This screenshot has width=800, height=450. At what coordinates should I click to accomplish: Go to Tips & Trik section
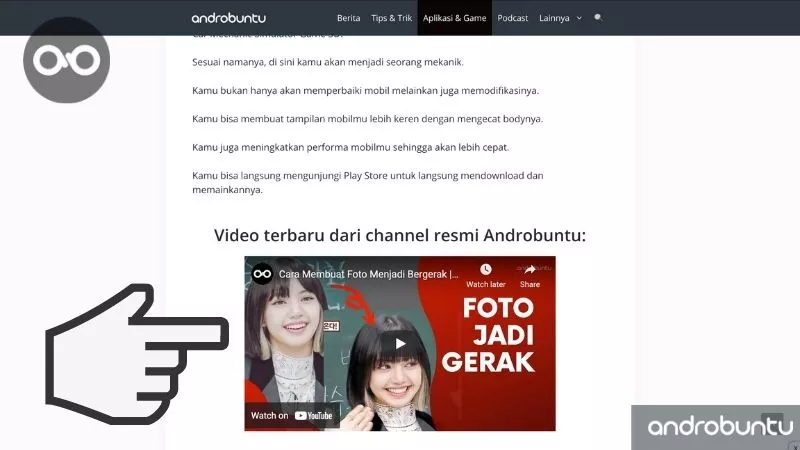391,18
